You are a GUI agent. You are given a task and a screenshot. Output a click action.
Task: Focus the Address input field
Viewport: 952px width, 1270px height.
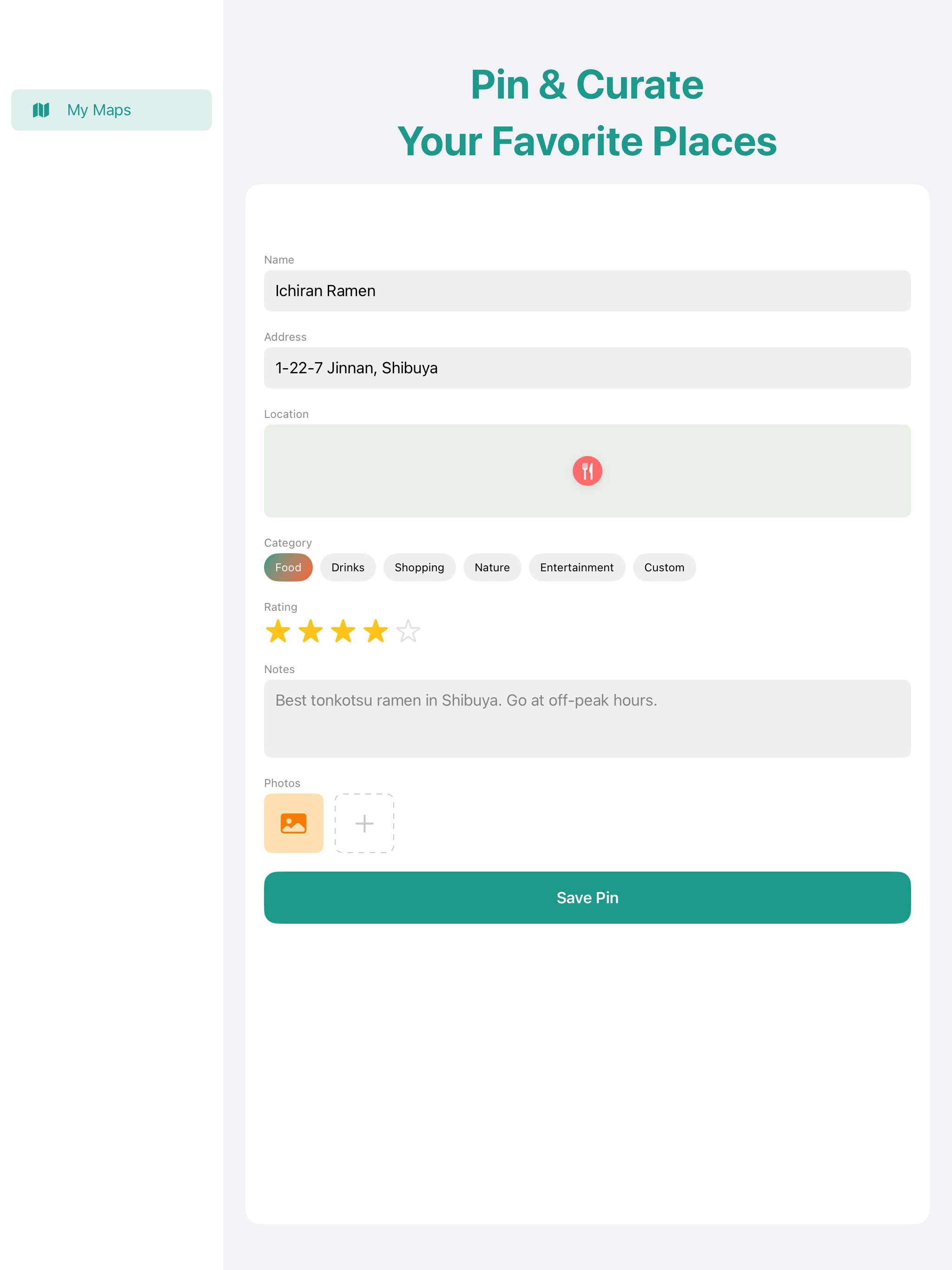click(587, 368)
